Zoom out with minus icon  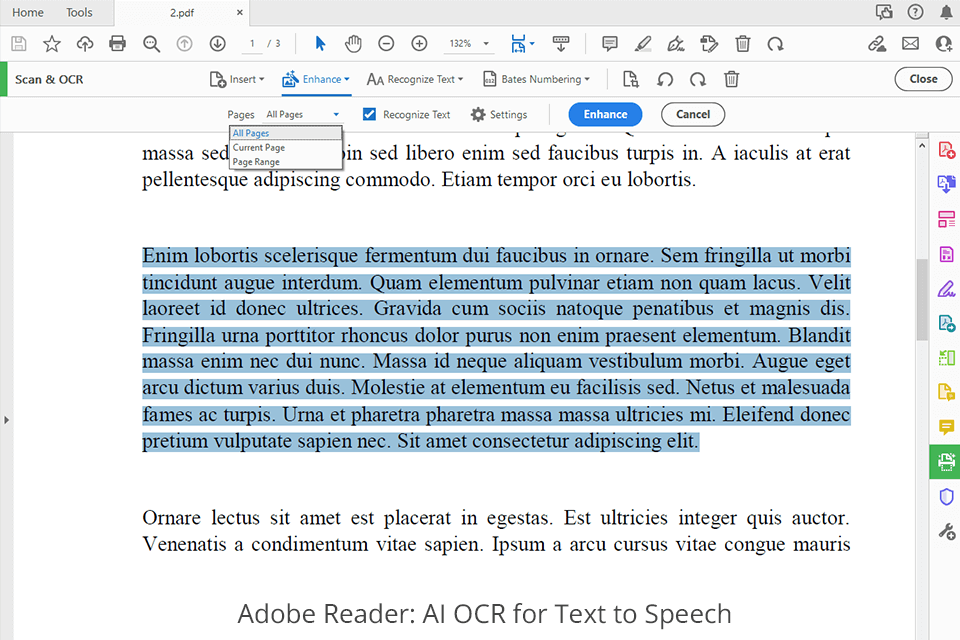tap(386, 43)
